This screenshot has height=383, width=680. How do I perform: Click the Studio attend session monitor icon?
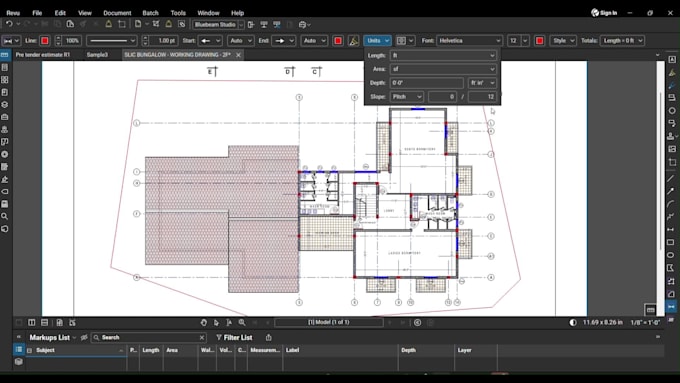click(264, 25)
